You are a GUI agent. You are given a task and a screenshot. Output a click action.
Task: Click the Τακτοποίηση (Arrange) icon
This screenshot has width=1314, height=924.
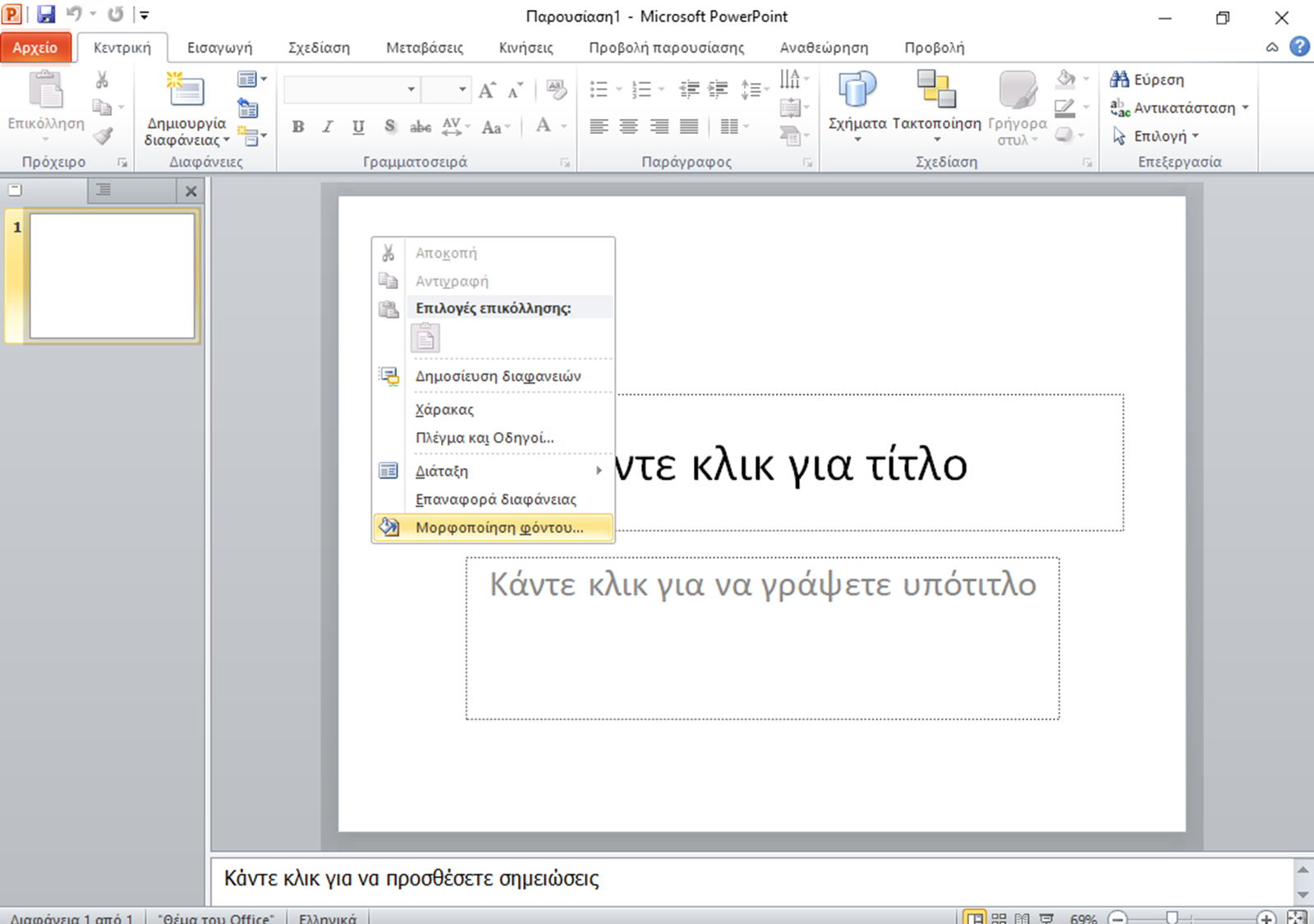936,90
